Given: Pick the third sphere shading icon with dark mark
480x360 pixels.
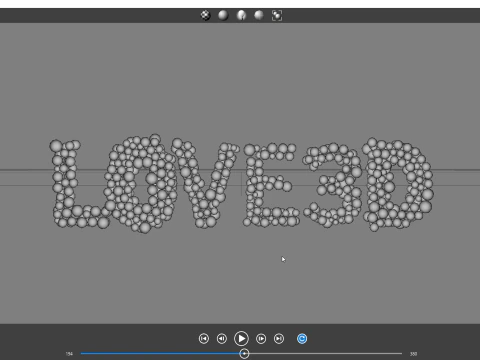Looking at the screenshot, I should point(241,15).
